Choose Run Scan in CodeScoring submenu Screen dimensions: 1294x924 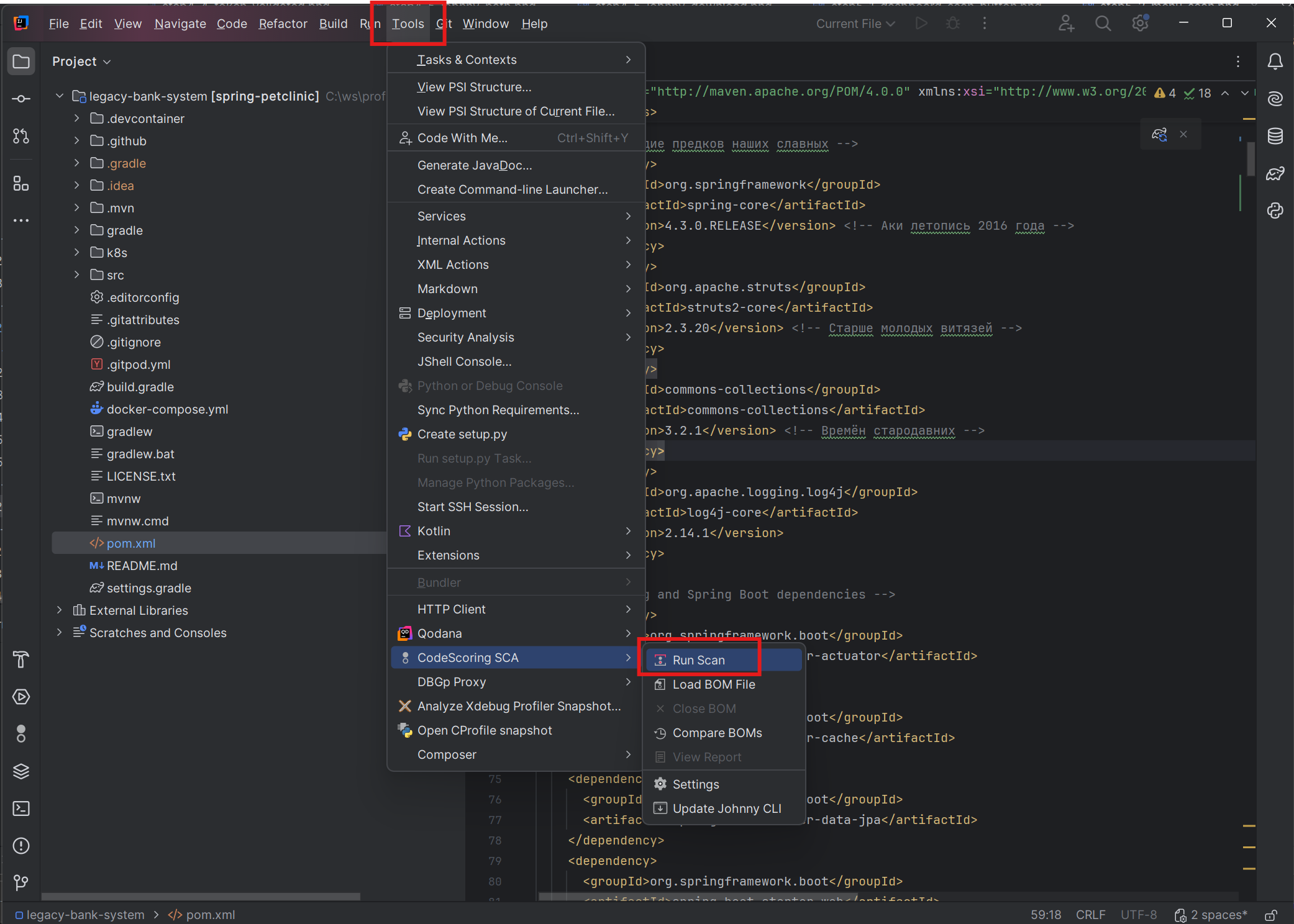[x=724, y=659]
